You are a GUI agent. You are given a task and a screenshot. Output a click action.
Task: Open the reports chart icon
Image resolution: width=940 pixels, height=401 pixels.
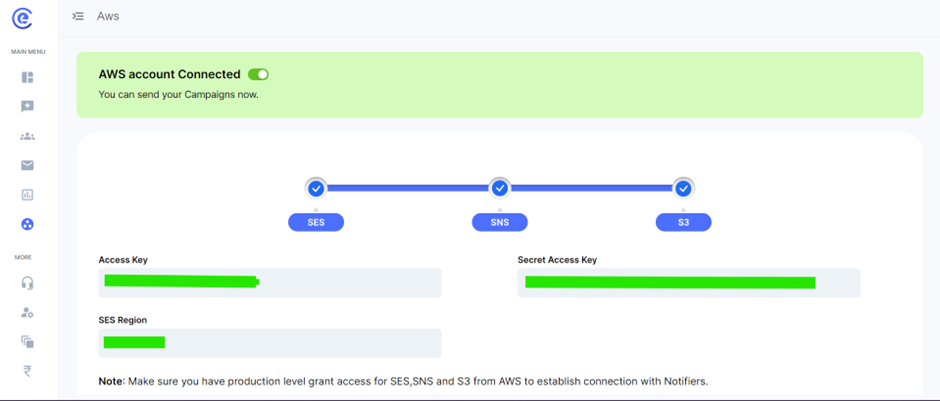tap(27, 195)
